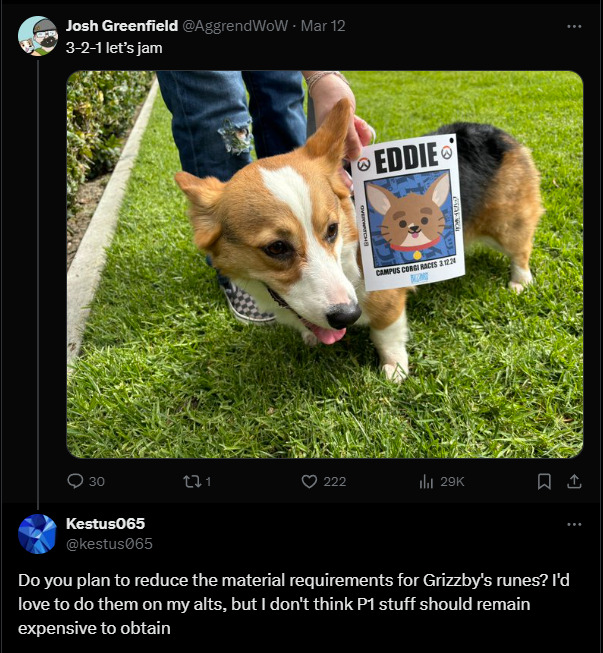
Task: Open the @kestus065 handle link
Action: point(110,544)
